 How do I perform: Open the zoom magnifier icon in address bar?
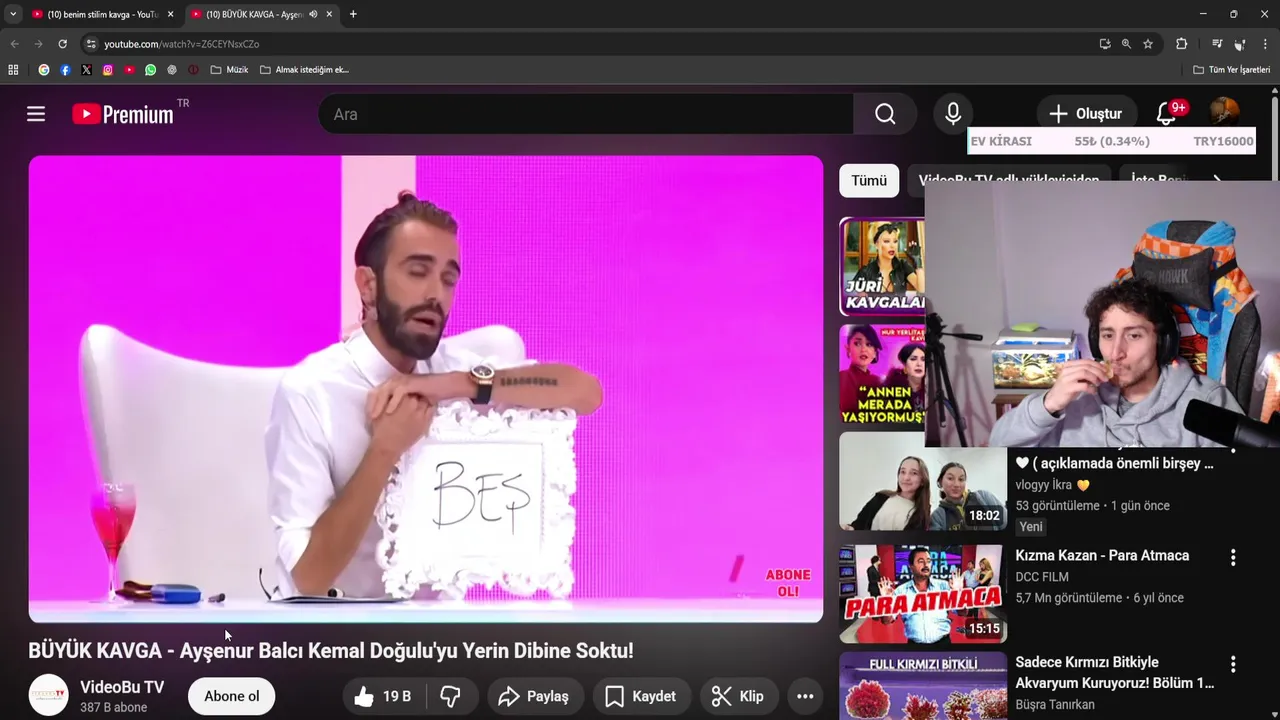click(1126, 44)
